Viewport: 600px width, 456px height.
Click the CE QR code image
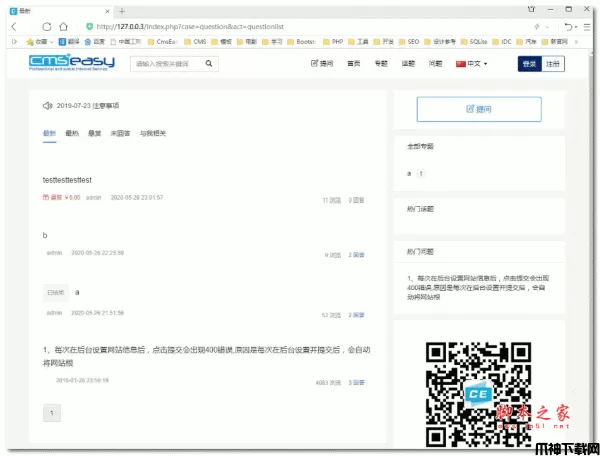(x=478, y=394)
